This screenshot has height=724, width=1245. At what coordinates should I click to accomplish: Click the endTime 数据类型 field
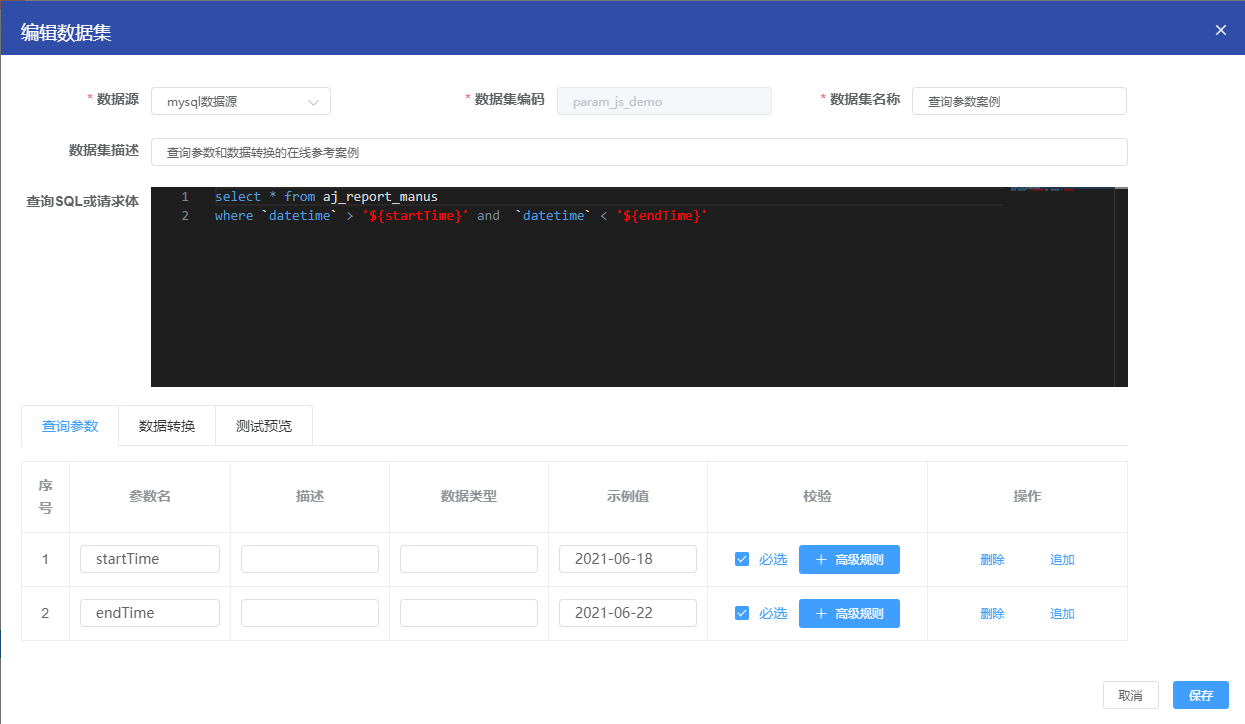(469, 613)
